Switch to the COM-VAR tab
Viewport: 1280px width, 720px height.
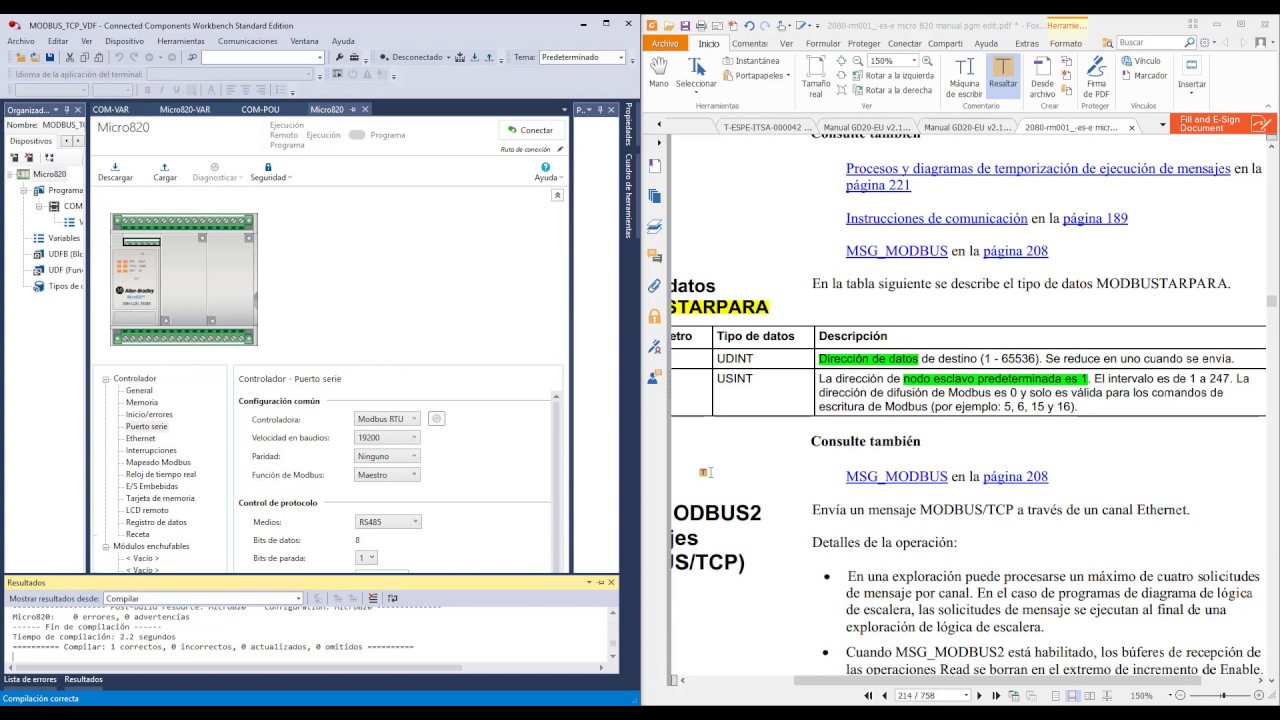point(110,109)
